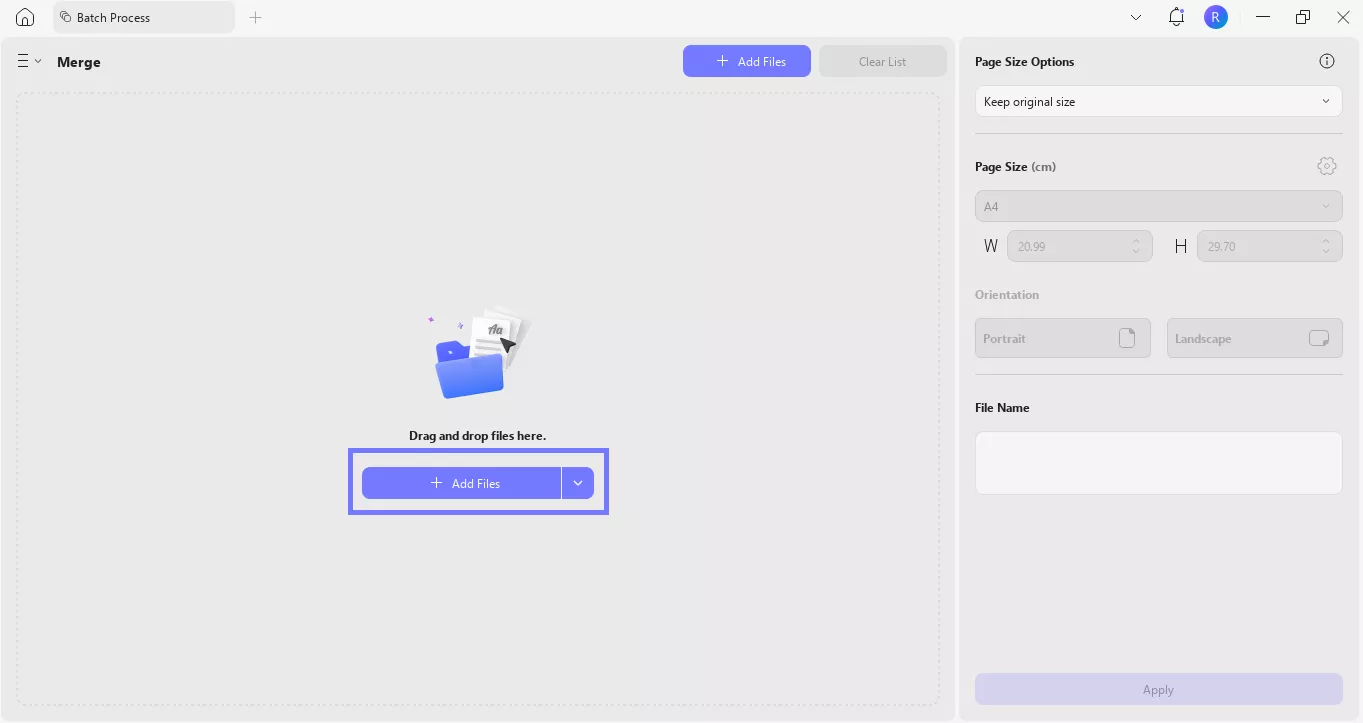
Task: Click the Apply button
Action: 1158,689
